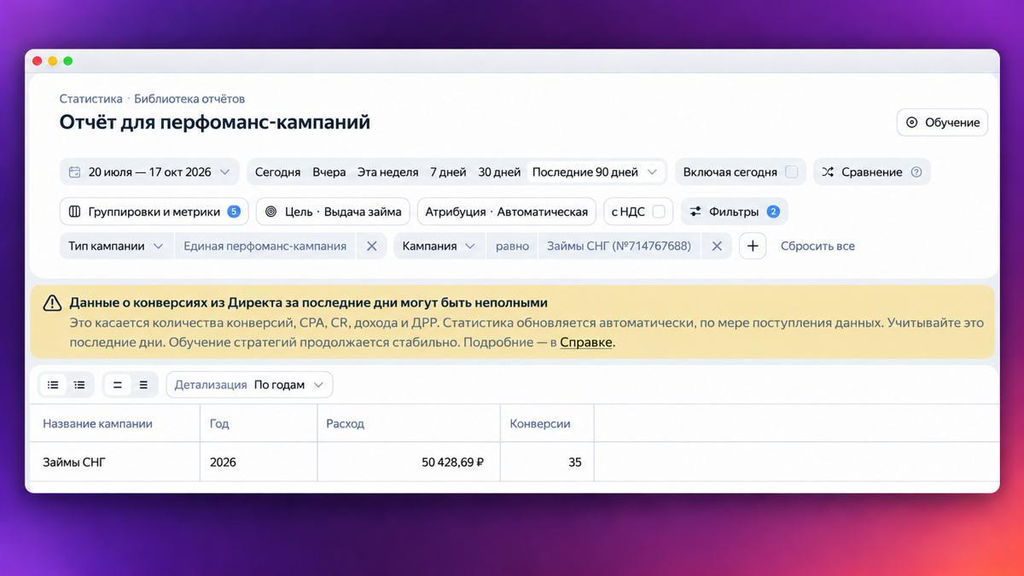Open the Справке link in the warning

[x=586, y=342]
